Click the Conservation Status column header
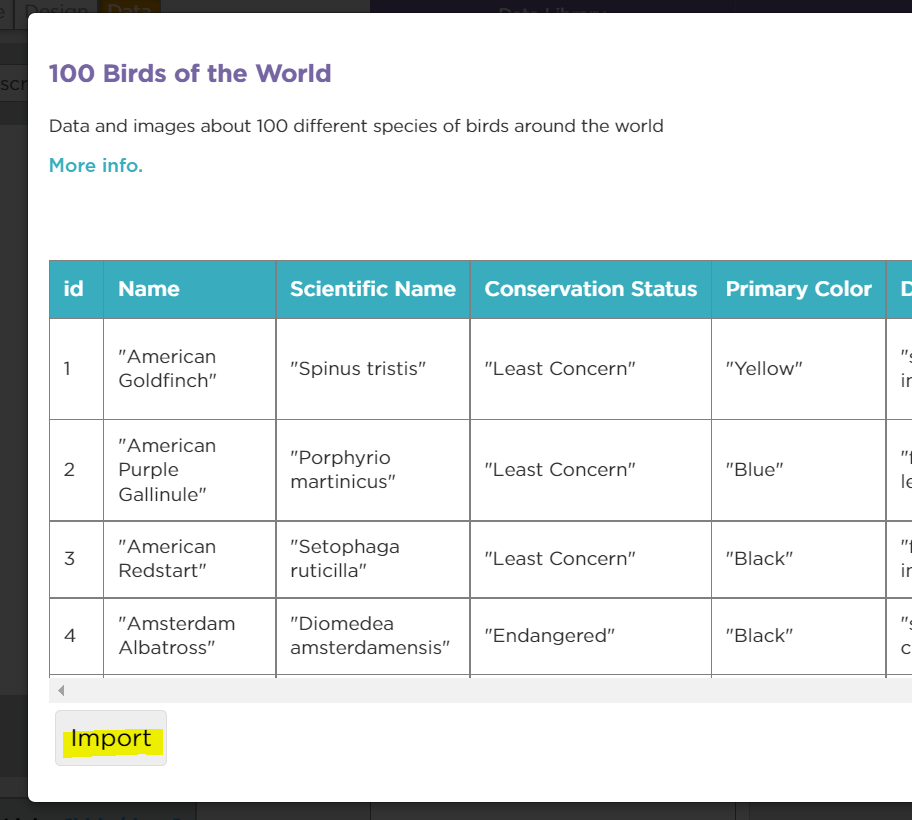Screen dimensions: 912x820 [590, 289]
